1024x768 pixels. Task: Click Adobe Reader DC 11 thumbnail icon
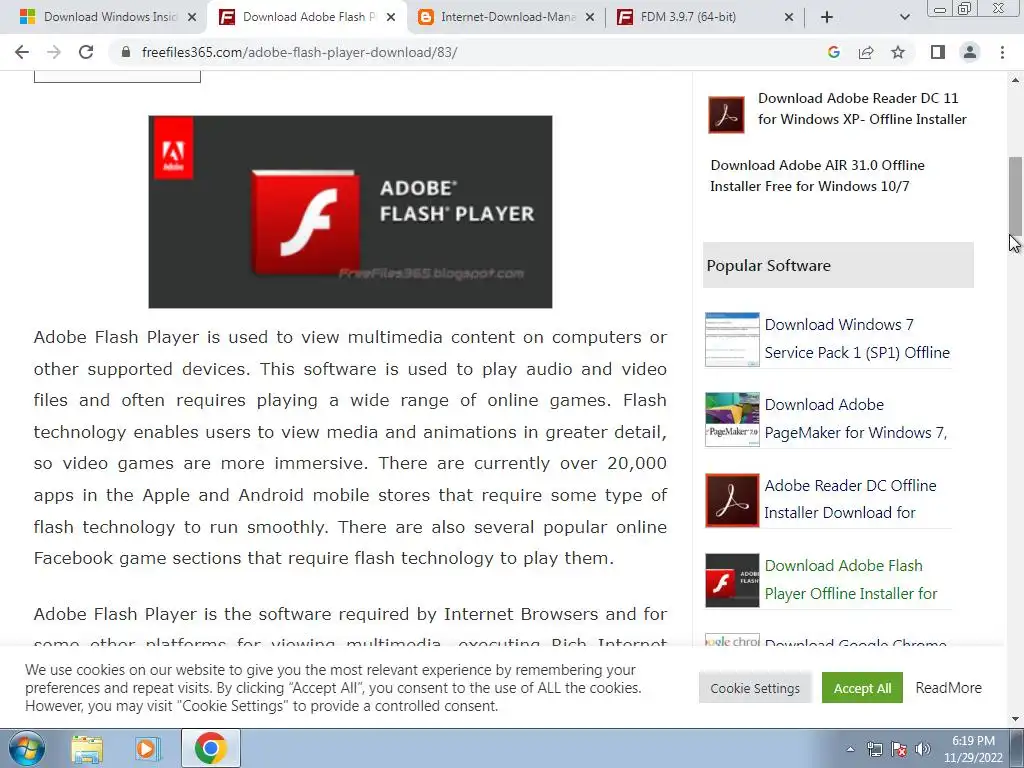click(726, 114)
